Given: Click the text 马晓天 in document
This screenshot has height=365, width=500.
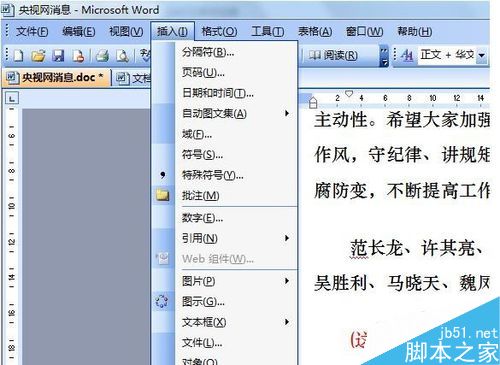Looking at the screenshot, I should (x=413, y=283).
